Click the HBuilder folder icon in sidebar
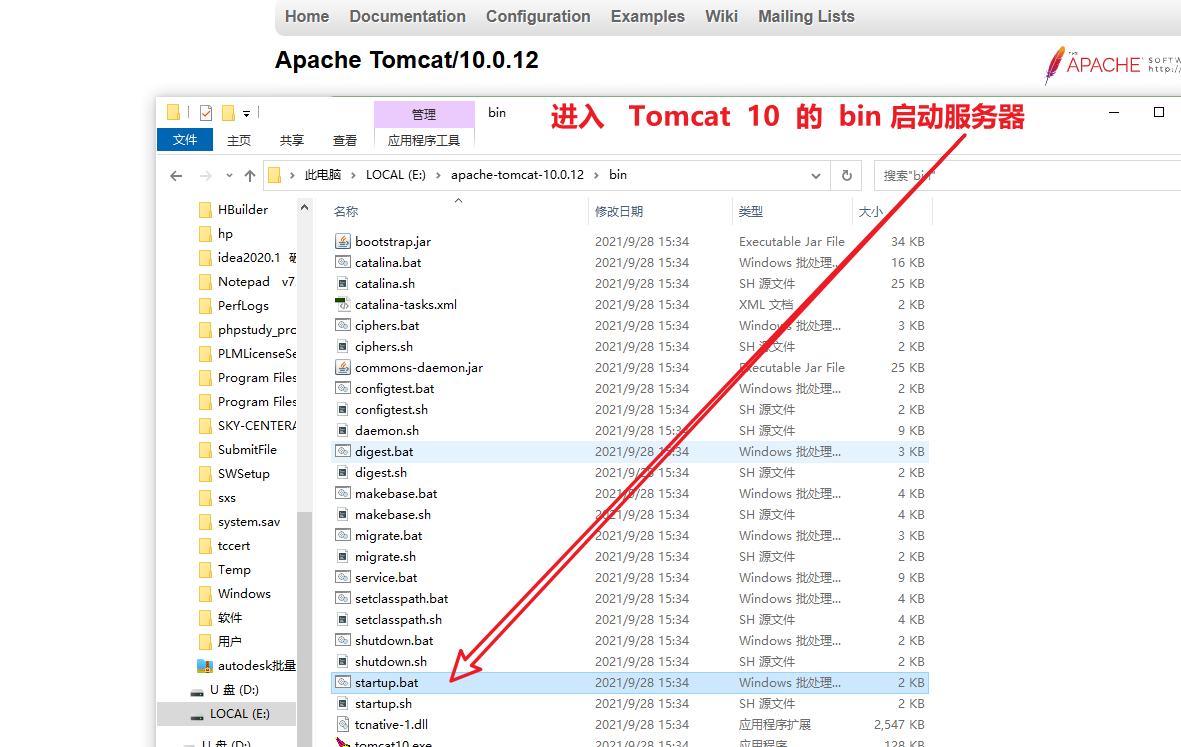This screenshot has width=1181, height=747. (205, 209)
